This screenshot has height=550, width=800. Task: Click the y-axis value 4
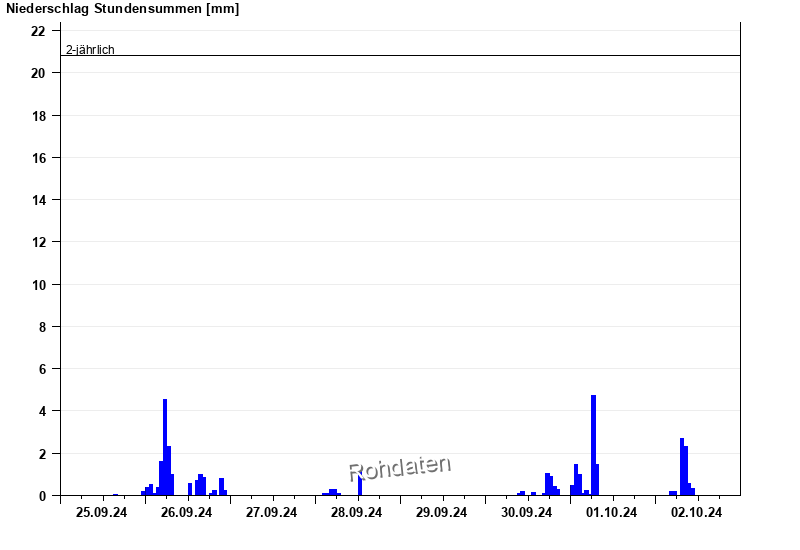coord(42,411)
